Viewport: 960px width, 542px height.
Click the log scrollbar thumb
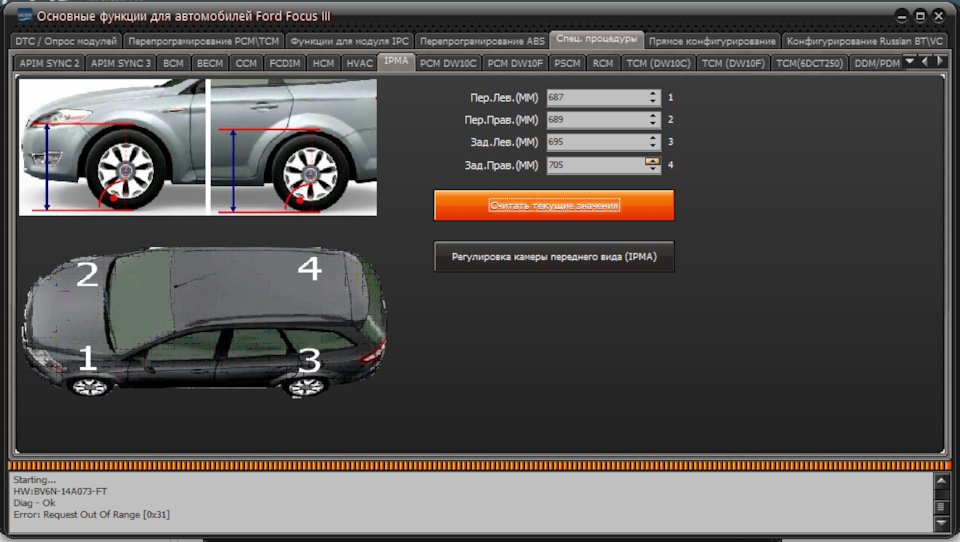[x=941, y=506]
